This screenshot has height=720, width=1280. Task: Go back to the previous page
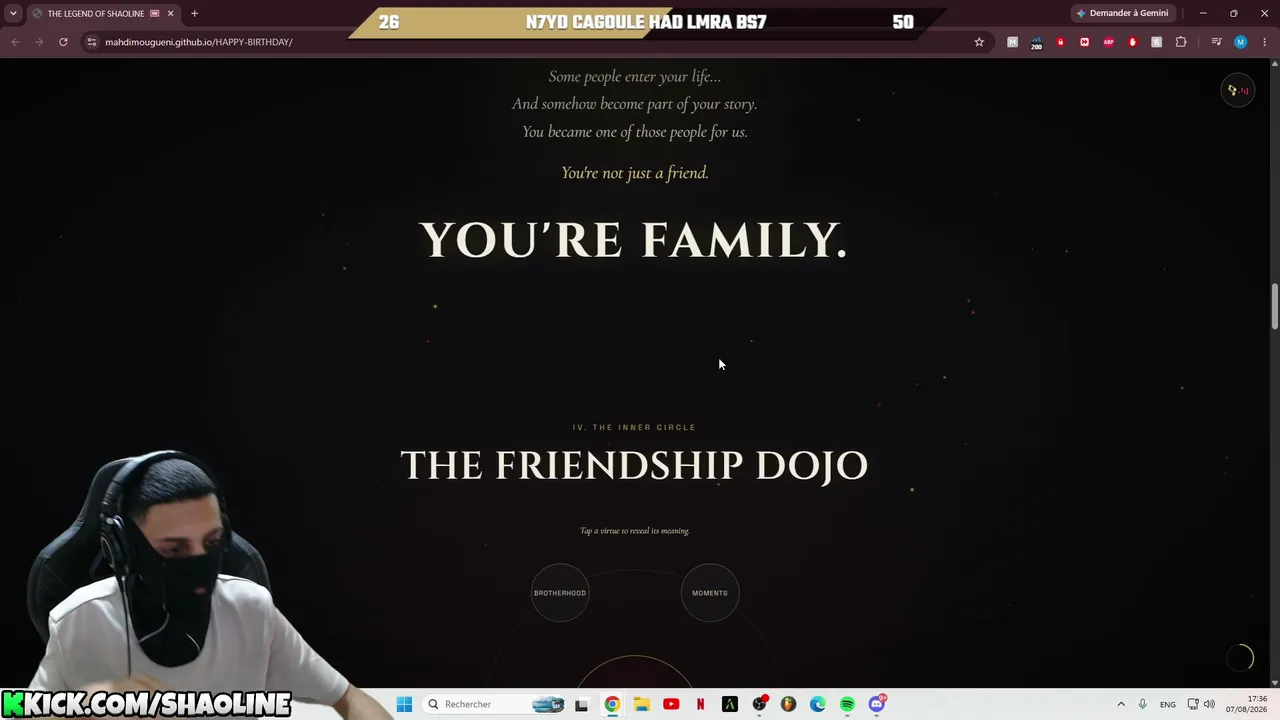point(15,42)
